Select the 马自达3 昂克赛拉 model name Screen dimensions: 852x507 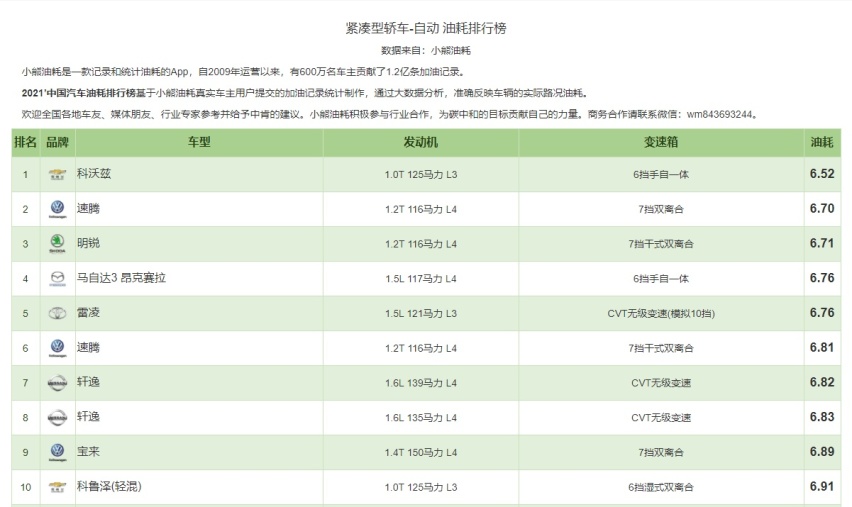pyautogui.click(x=121, y=278)
